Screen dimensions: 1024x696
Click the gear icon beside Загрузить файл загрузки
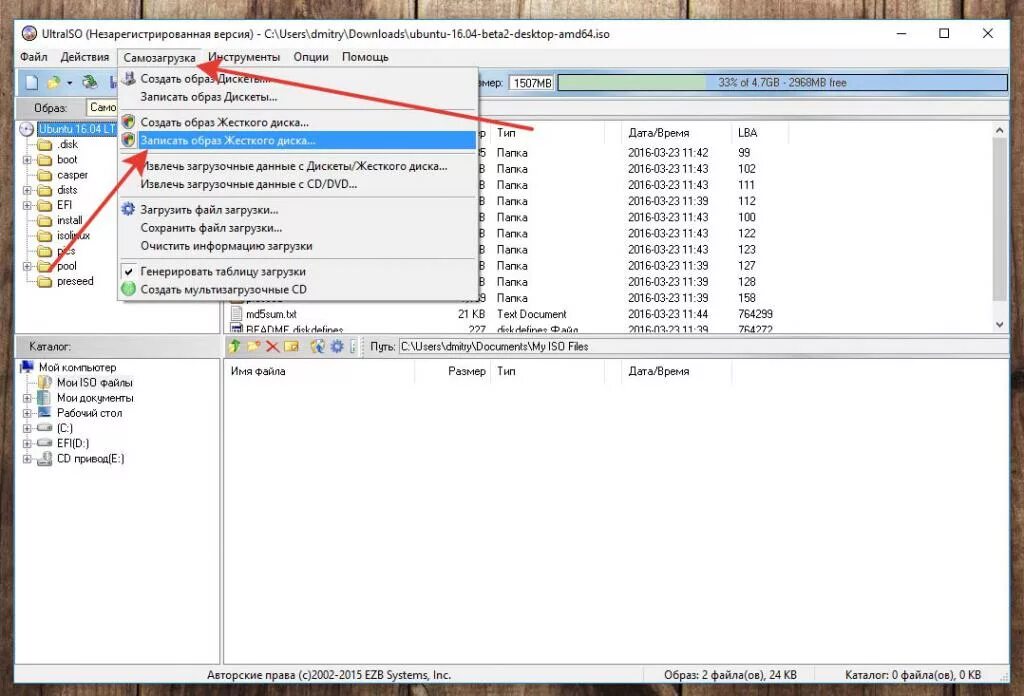click(x=129, y=210)
